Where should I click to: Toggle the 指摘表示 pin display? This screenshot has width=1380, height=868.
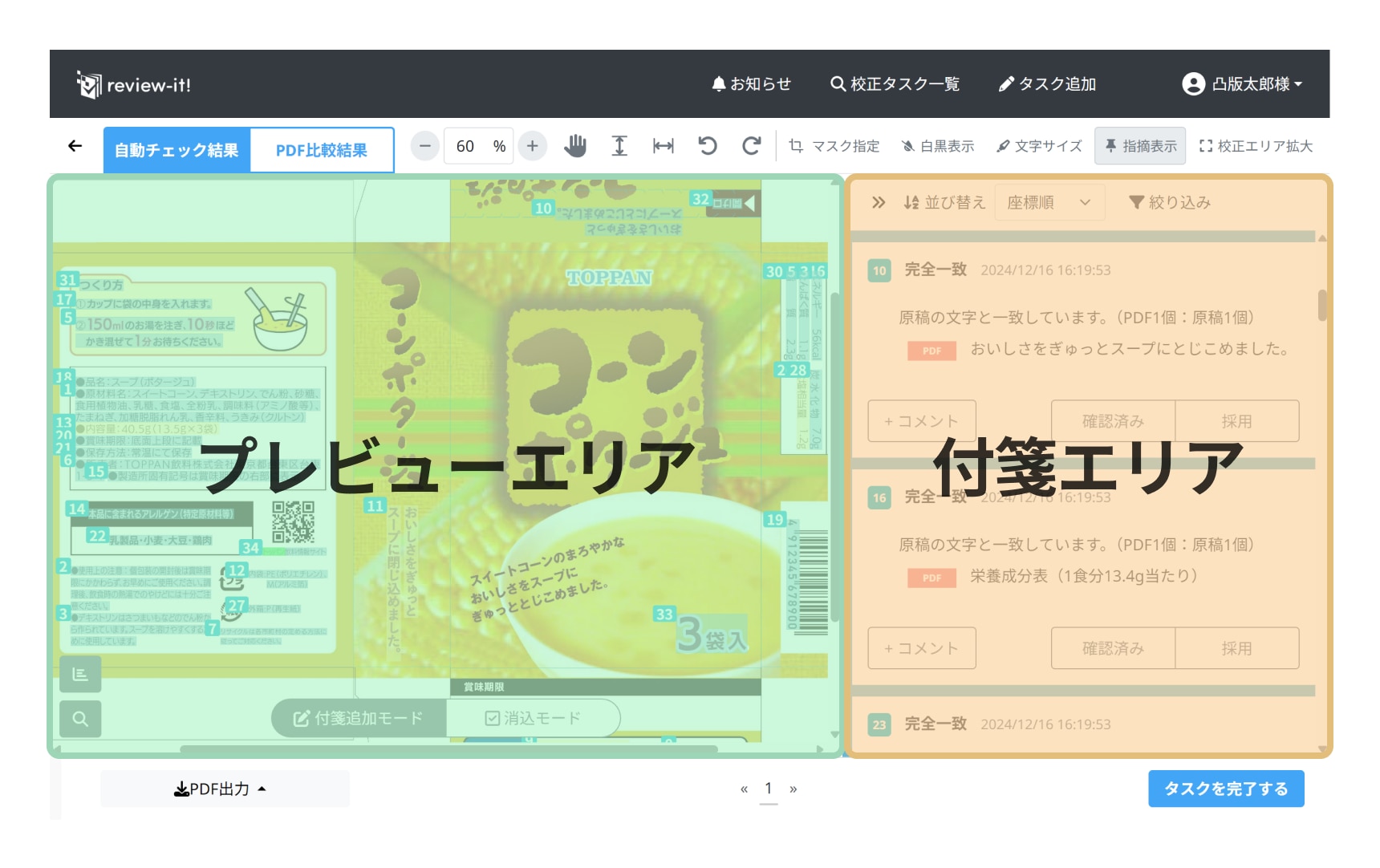[1140, 146]
